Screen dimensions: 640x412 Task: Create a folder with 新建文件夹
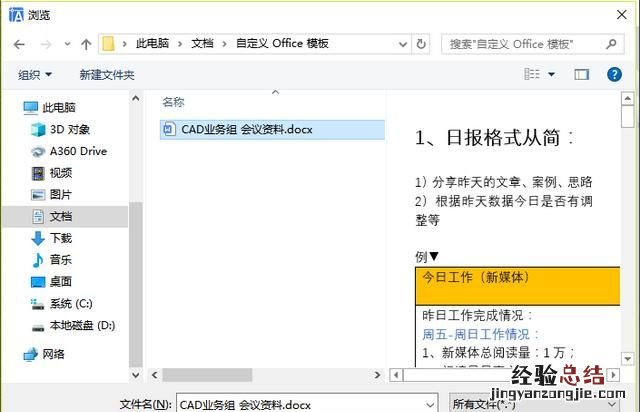coord(107,75)
